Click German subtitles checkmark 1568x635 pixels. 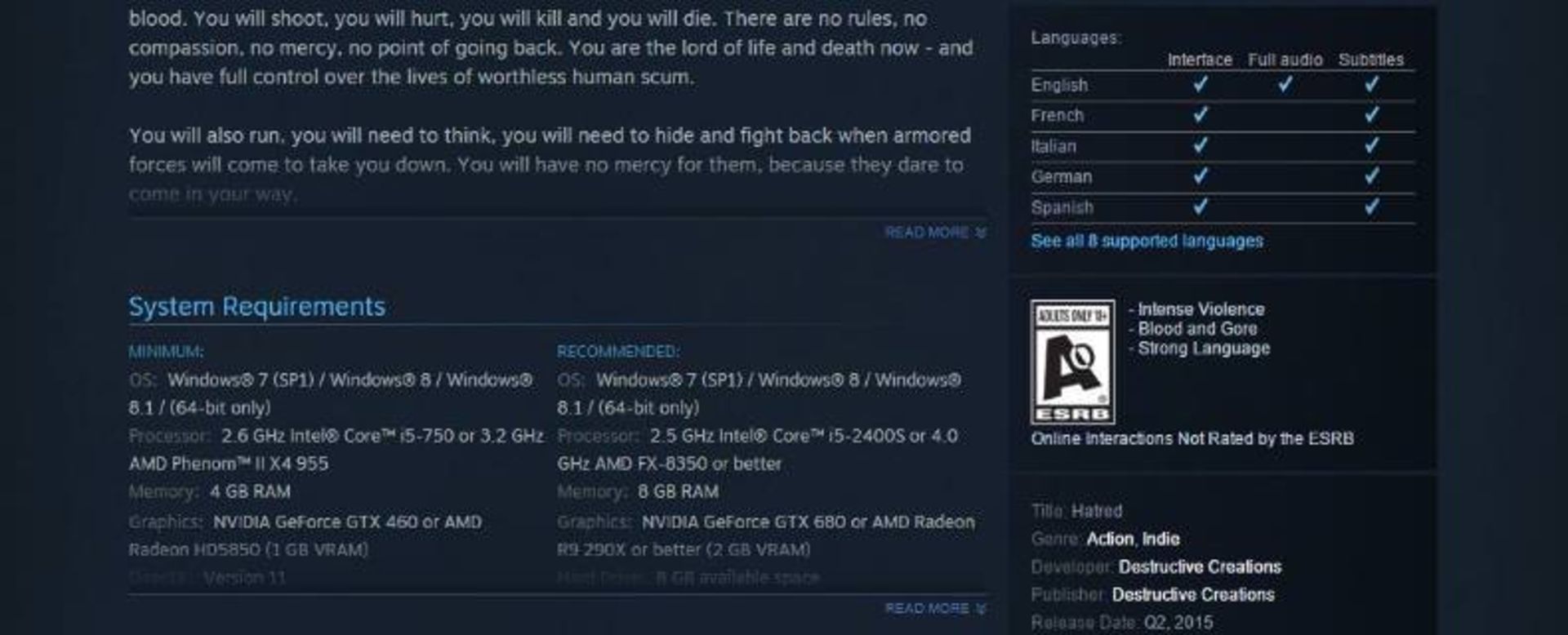[1371, 176]
